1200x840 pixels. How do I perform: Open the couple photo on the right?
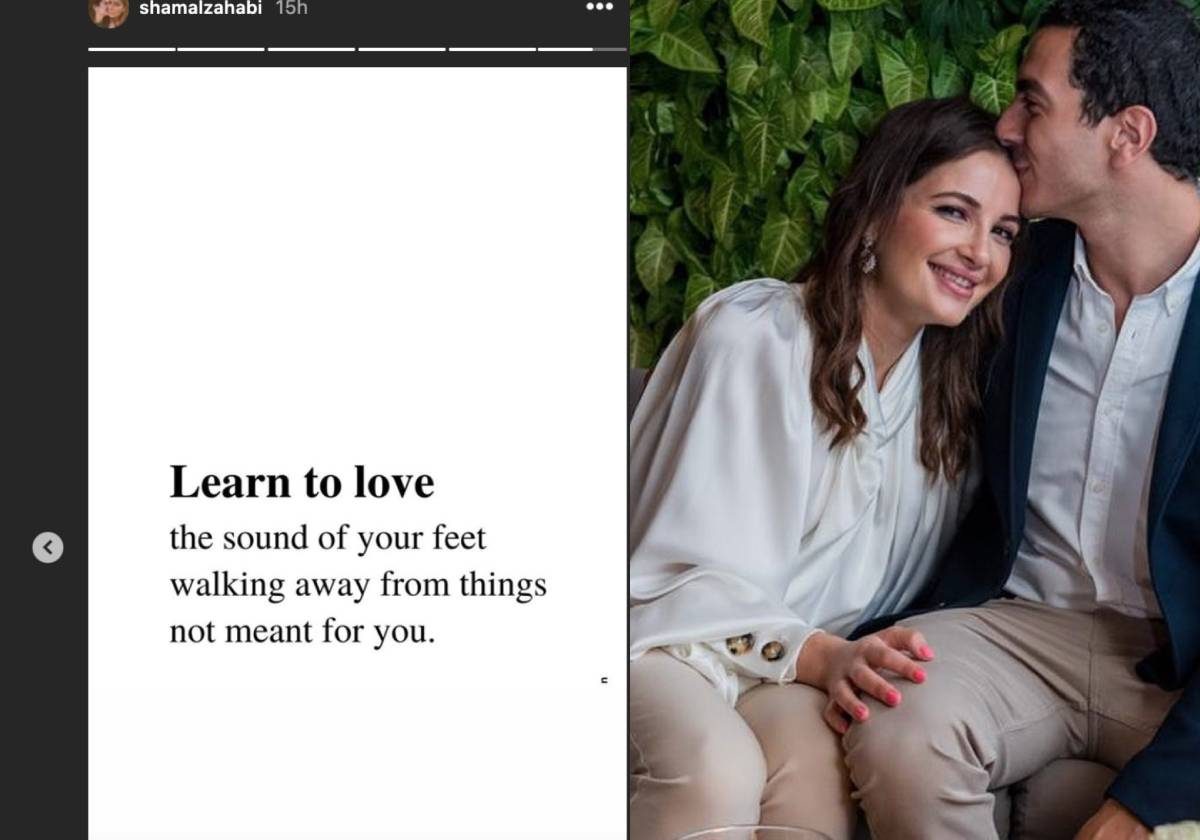click(x=915, y=420)
